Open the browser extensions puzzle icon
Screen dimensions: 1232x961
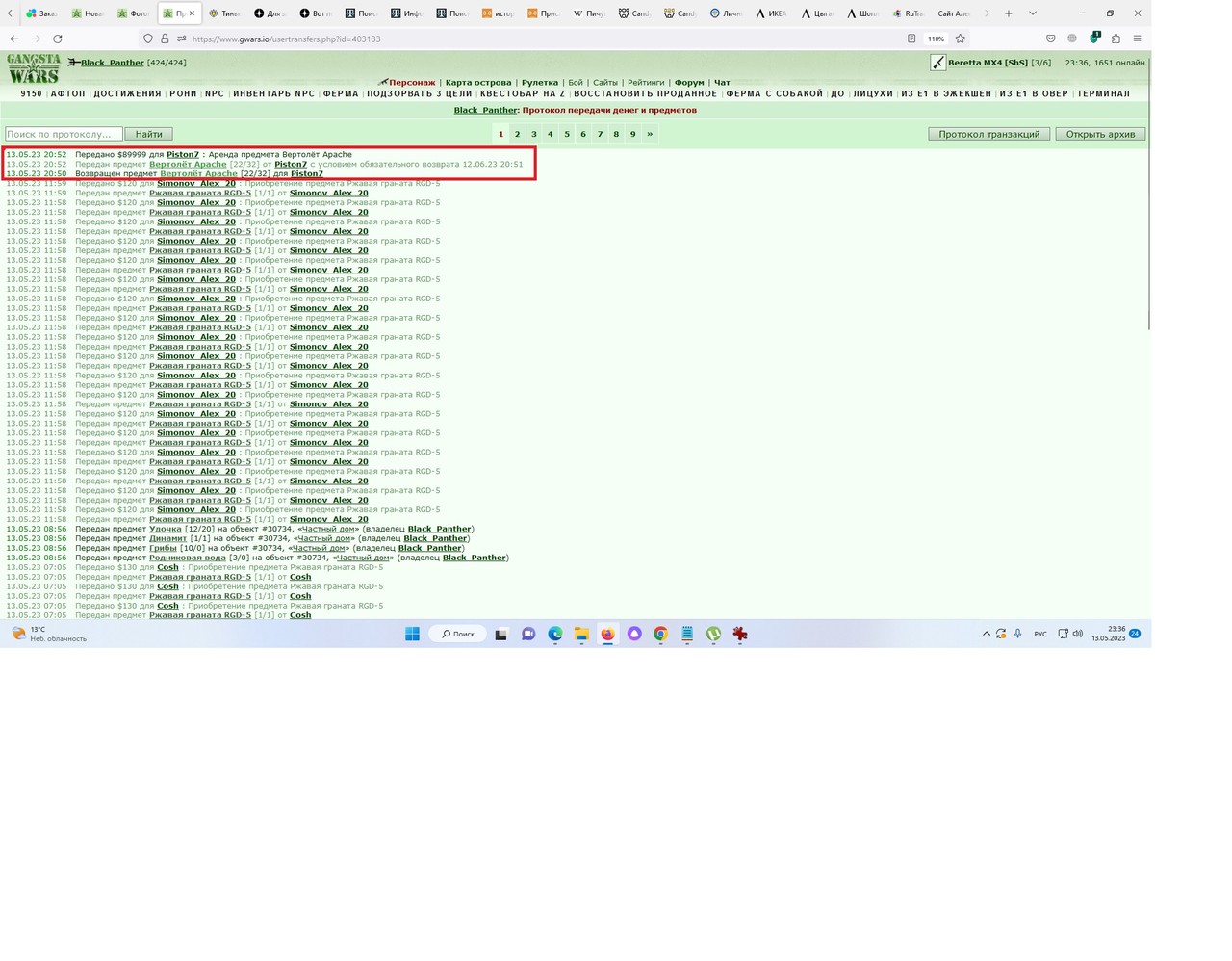click(1116, 39)
